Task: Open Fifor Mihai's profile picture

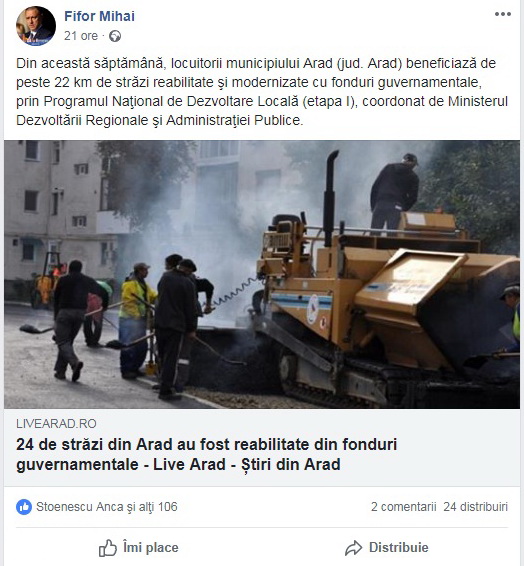Action: pyautogui.click(x=36, y=26)
